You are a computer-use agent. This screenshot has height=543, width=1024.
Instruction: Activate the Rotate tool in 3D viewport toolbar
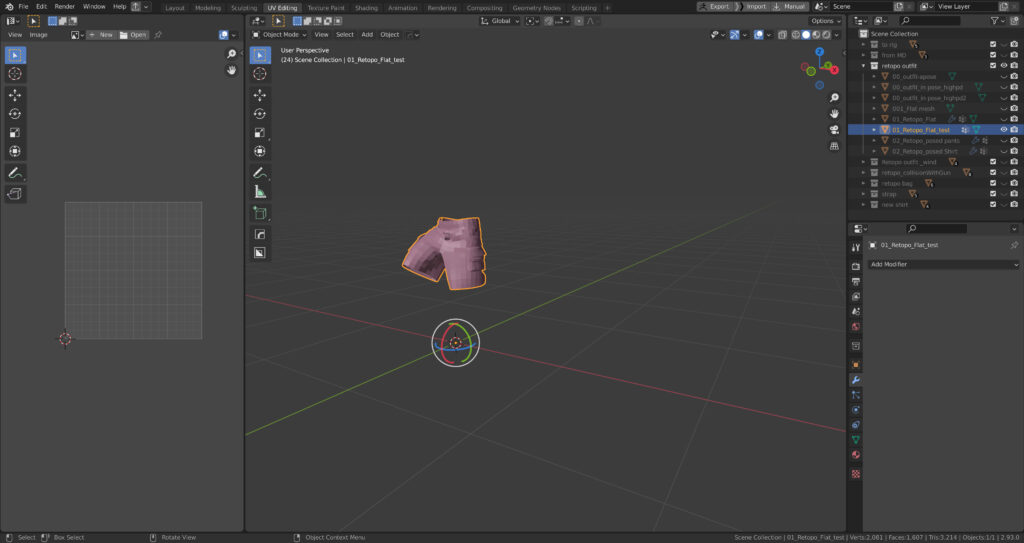point(260,113)
